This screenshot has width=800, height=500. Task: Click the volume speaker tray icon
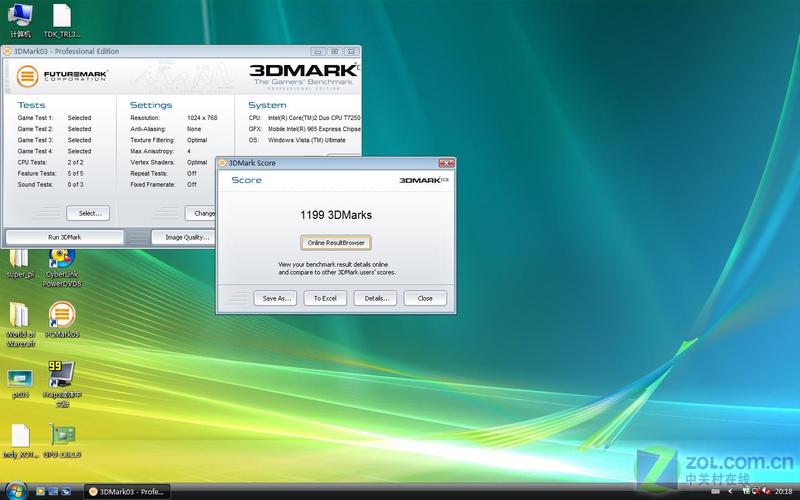tap(767, 491)
